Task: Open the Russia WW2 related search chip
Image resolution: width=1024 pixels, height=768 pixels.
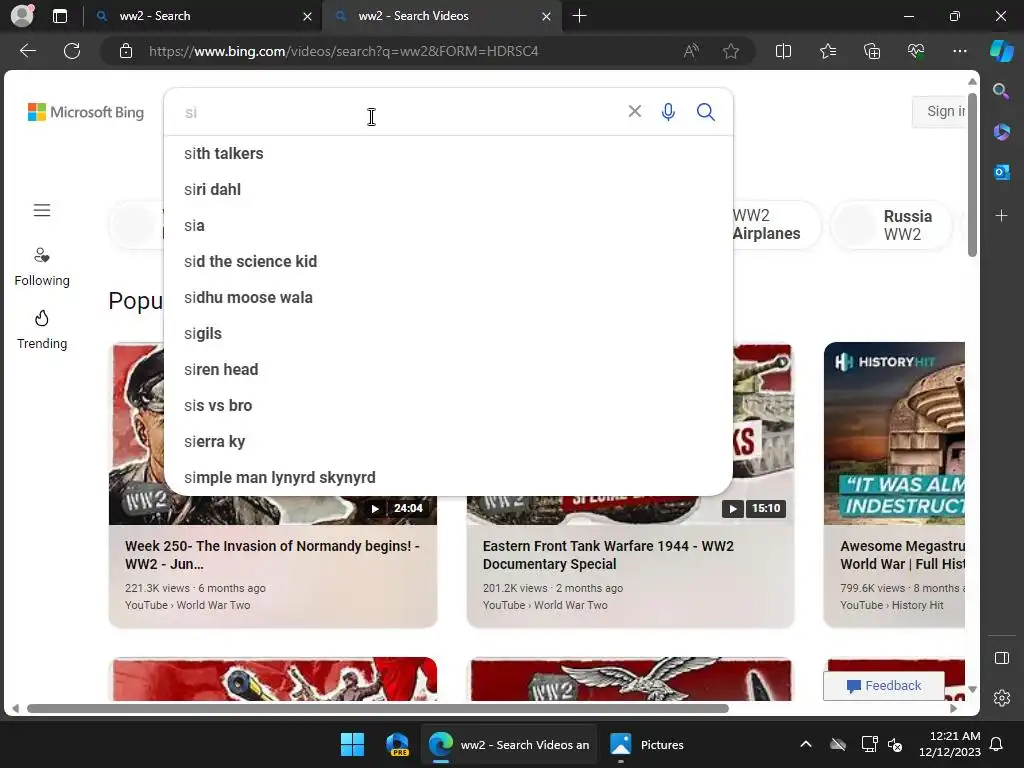Action: 891,225
